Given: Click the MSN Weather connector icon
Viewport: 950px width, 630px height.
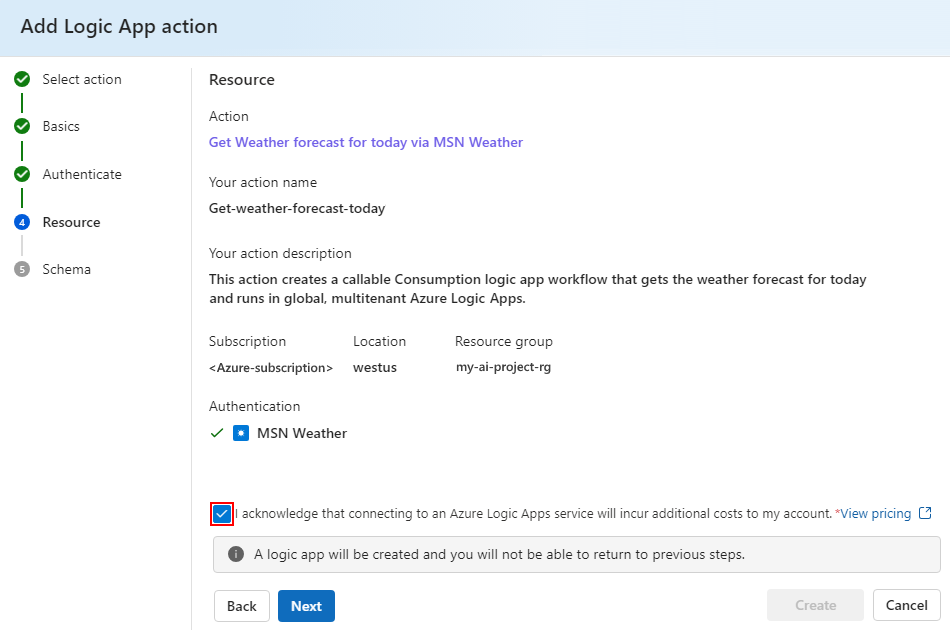Looking at the screenshot, I should pos(241,433).
